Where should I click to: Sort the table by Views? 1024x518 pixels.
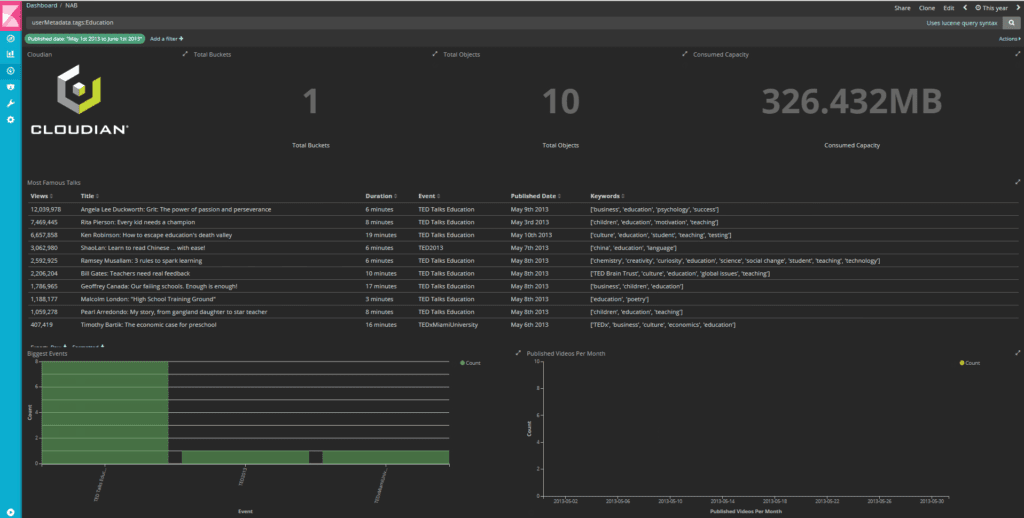[x=42, y=196]
